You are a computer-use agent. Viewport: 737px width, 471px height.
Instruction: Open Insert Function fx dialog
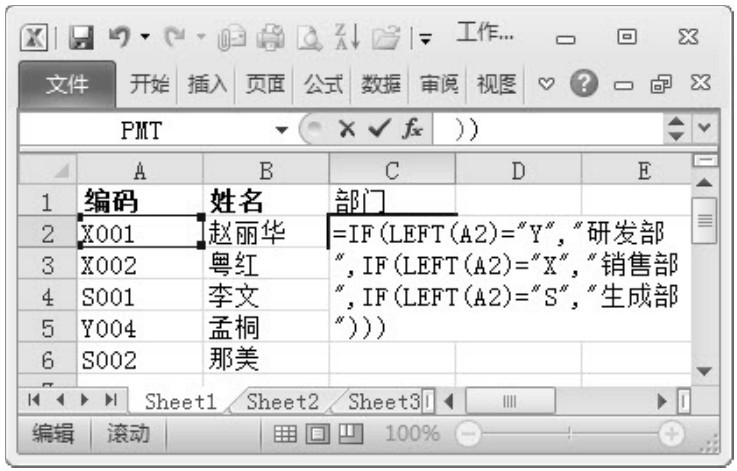click(x=412, y=128)
